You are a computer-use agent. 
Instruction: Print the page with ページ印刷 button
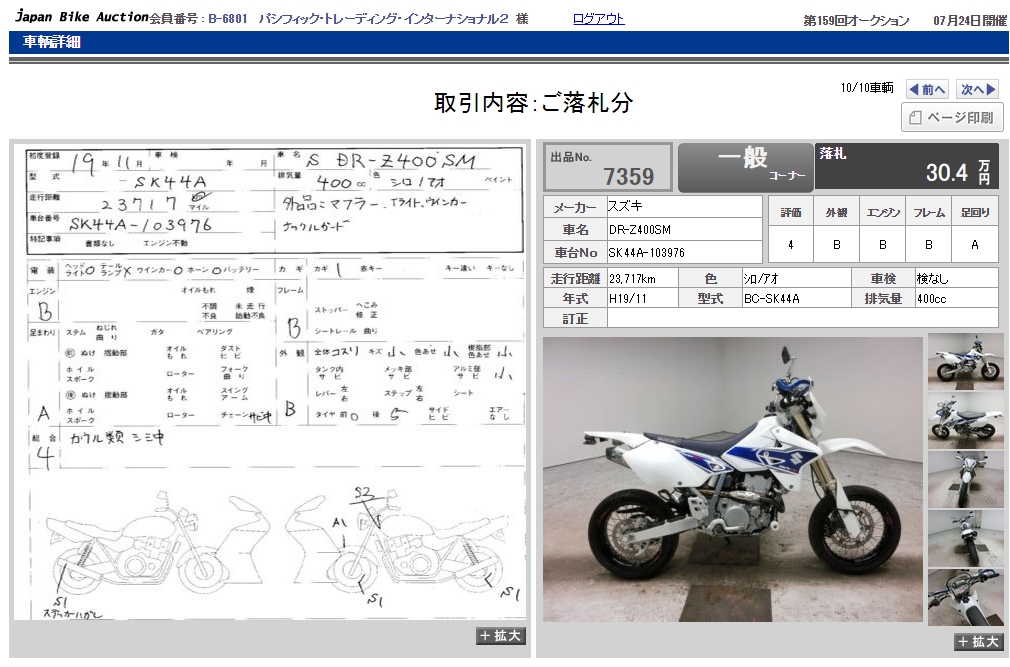point(952,117)
